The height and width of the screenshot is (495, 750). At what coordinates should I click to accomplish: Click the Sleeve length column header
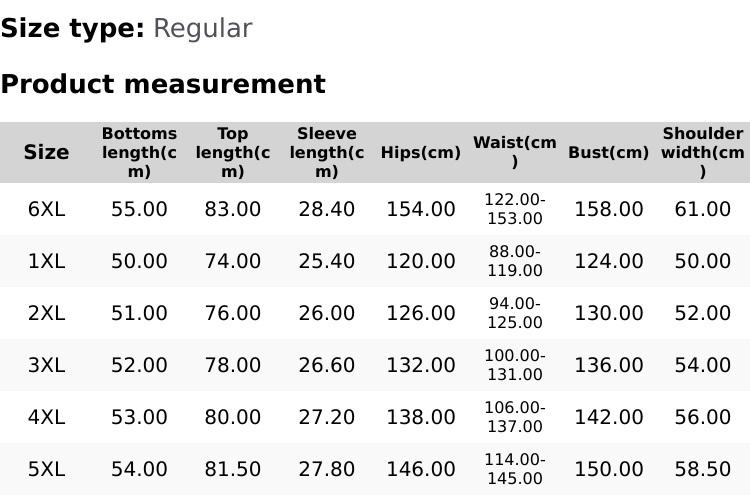[x=326, y=152]
